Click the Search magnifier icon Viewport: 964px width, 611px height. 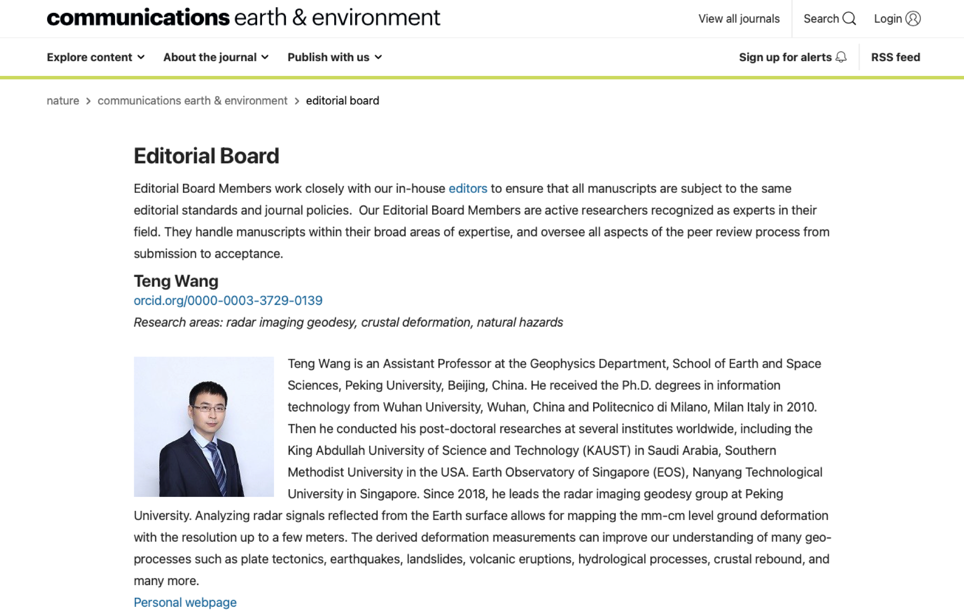849,19
